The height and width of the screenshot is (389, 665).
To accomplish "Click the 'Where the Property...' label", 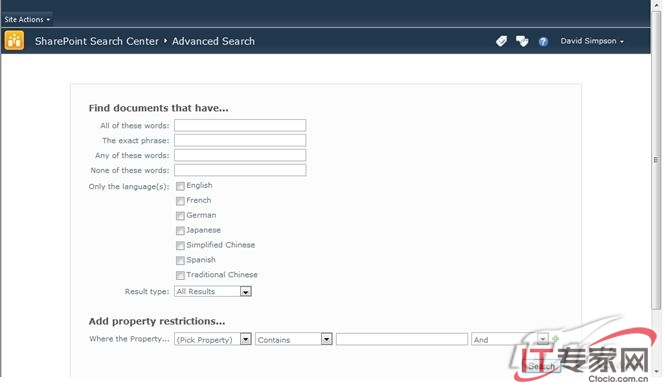I will pyautogui.click(x=129, y=339).
